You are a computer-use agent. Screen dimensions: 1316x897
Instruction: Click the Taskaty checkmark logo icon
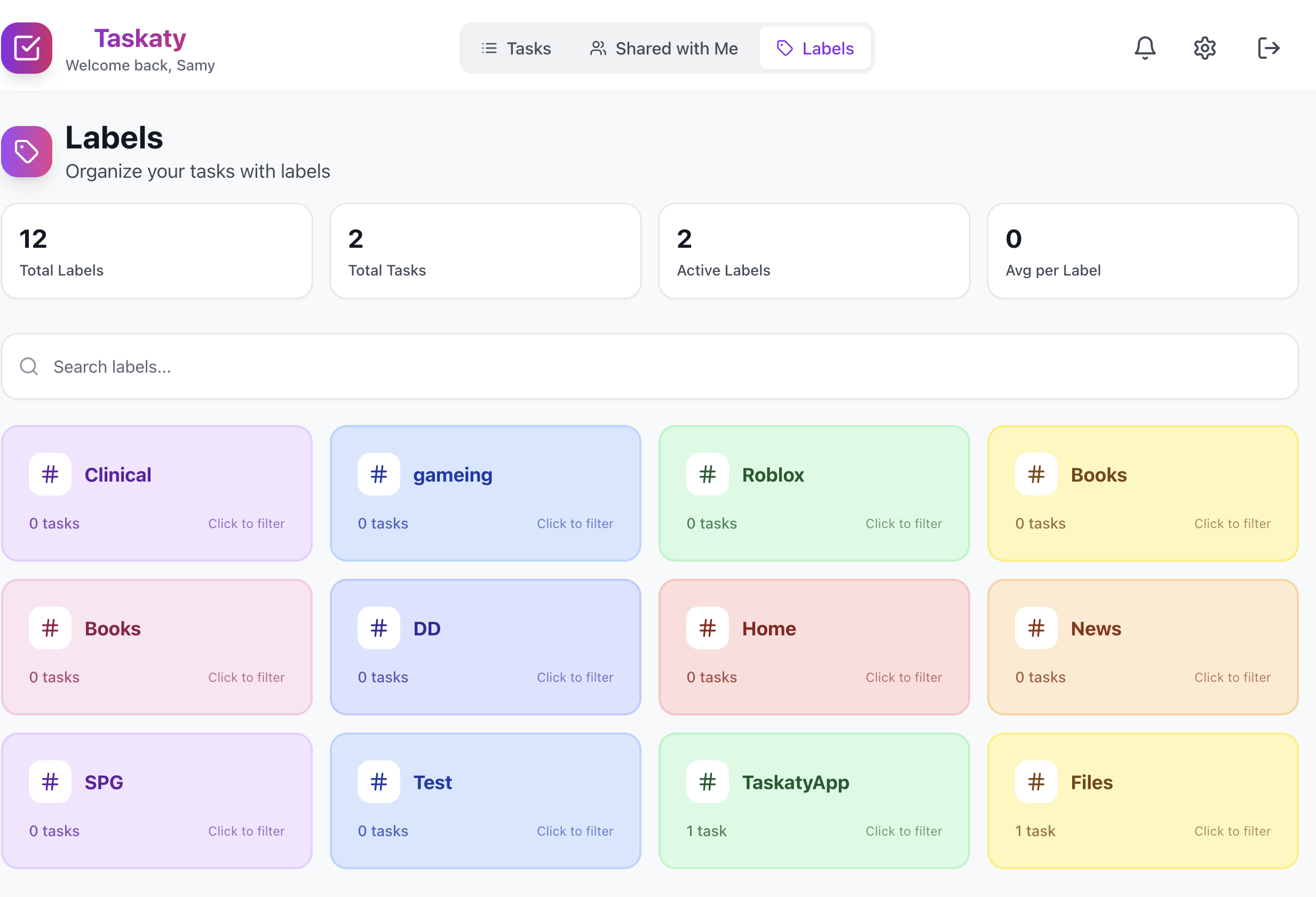[27, 48]
